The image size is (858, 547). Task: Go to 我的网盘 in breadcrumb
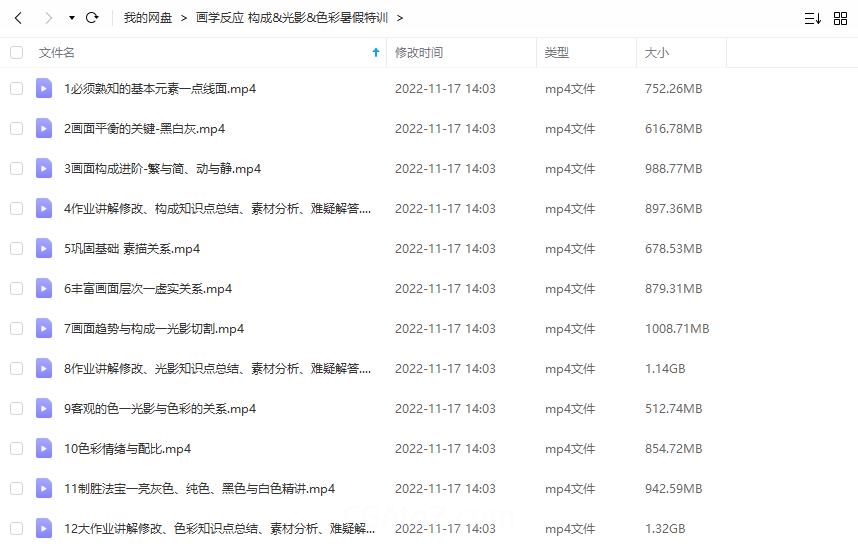[147, 18]
